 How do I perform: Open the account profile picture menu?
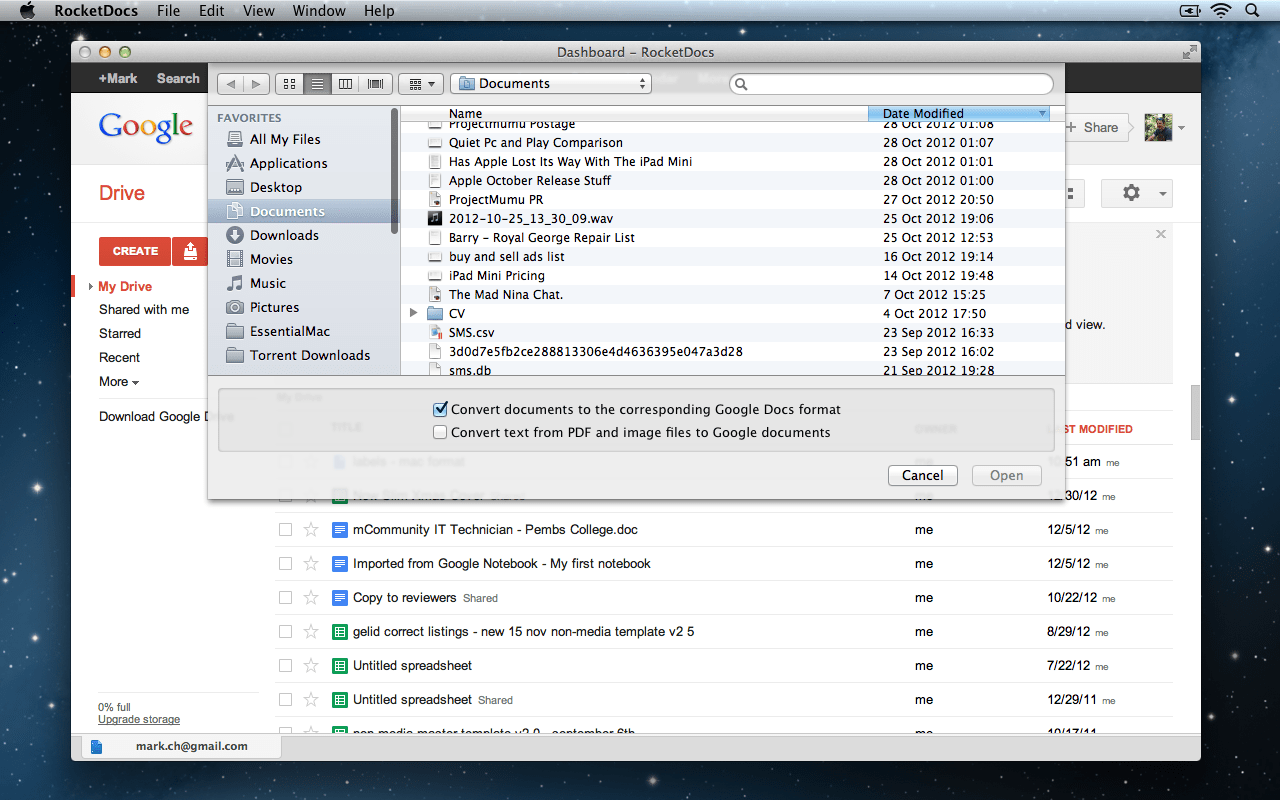pyautogui.click(x=1158, y=127)
